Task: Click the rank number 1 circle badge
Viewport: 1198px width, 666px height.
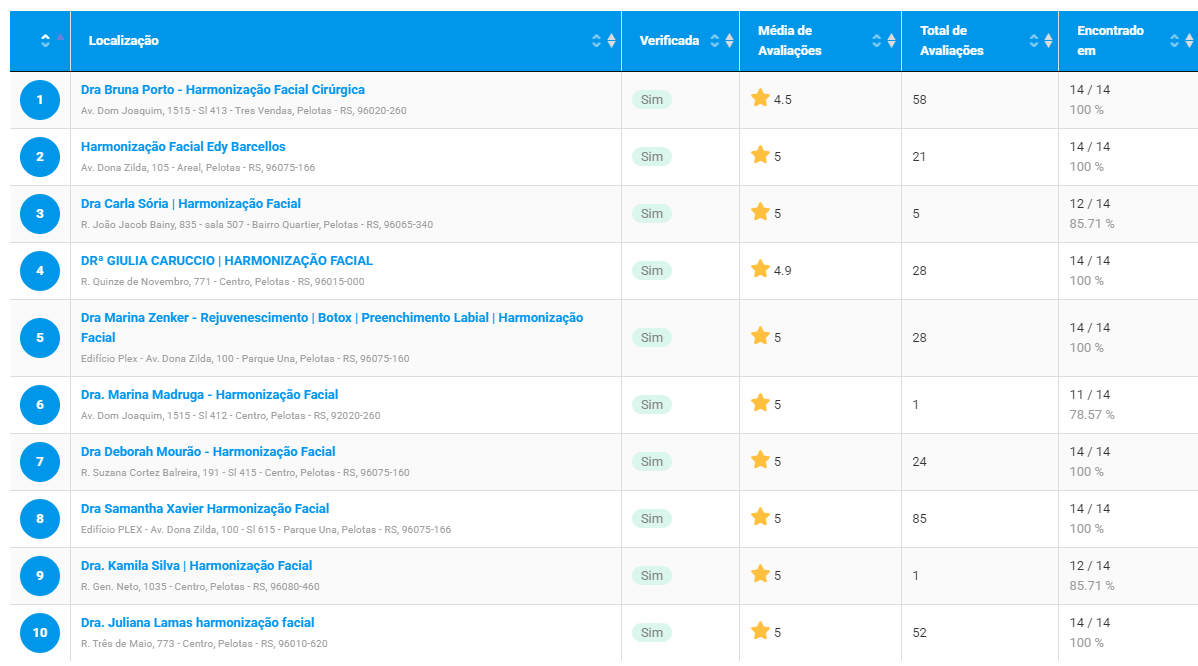Action: (40, 100)
